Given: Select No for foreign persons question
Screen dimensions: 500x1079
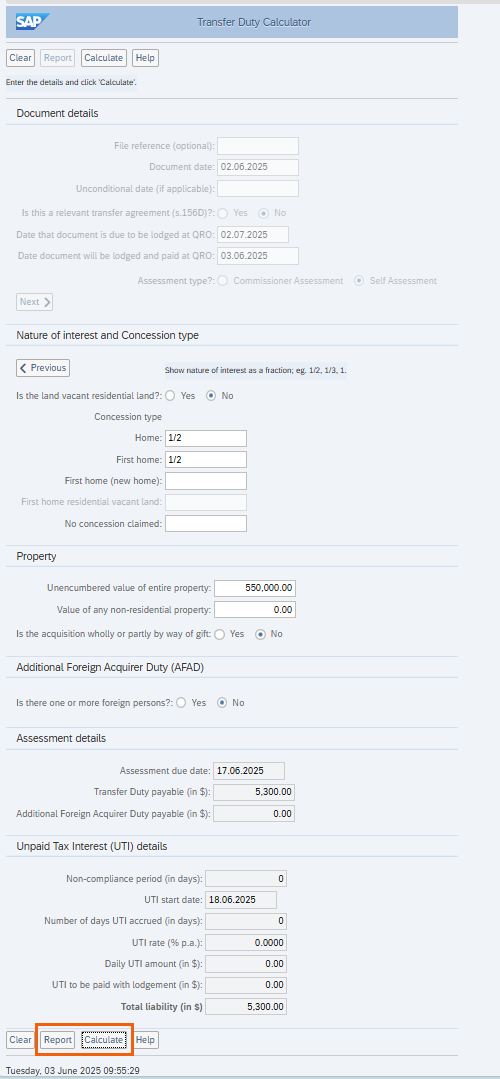Looking at the screenshot, I should tap(222, 703).
